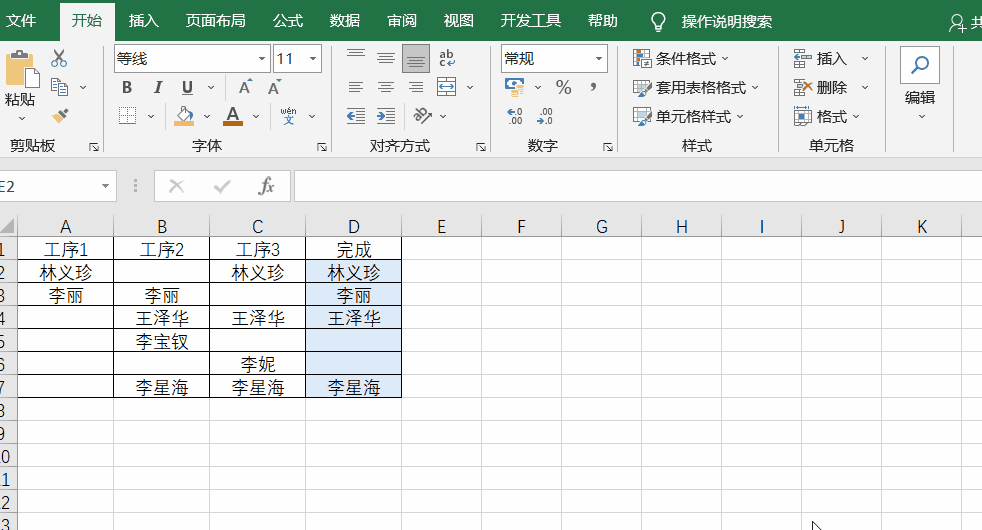Click 操作说明搜索 search box
This screenshot has width=982, height=530.
coord(726,21)
